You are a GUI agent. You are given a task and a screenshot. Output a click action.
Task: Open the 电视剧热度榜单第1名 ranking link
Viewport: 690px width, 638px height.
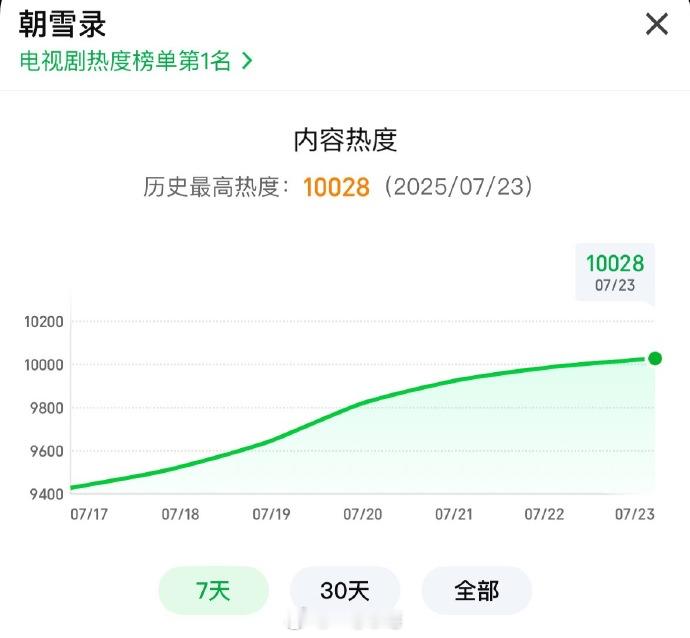pos(136,61)
